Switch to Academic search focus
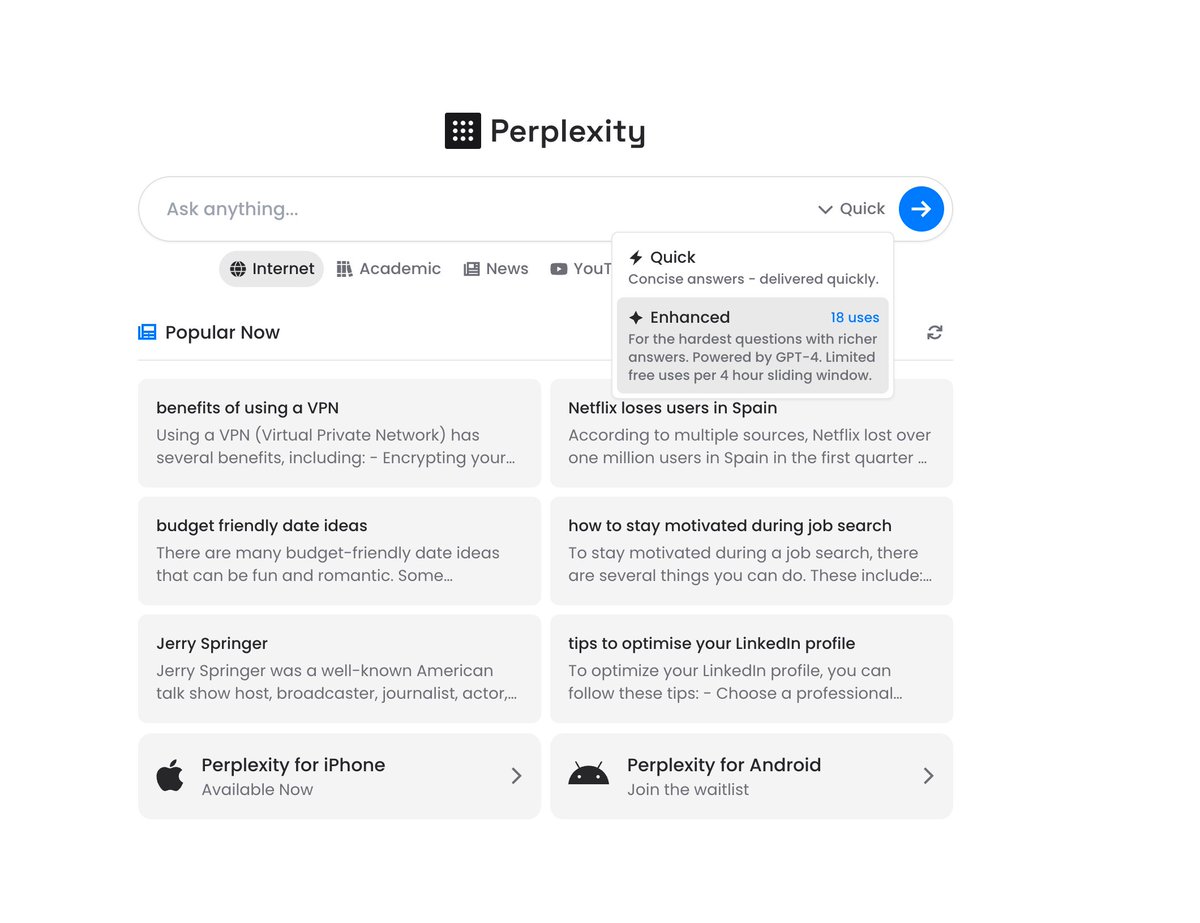Image resolution: width=1200 pixels, height=923 pixels. (x=389, y=269)
